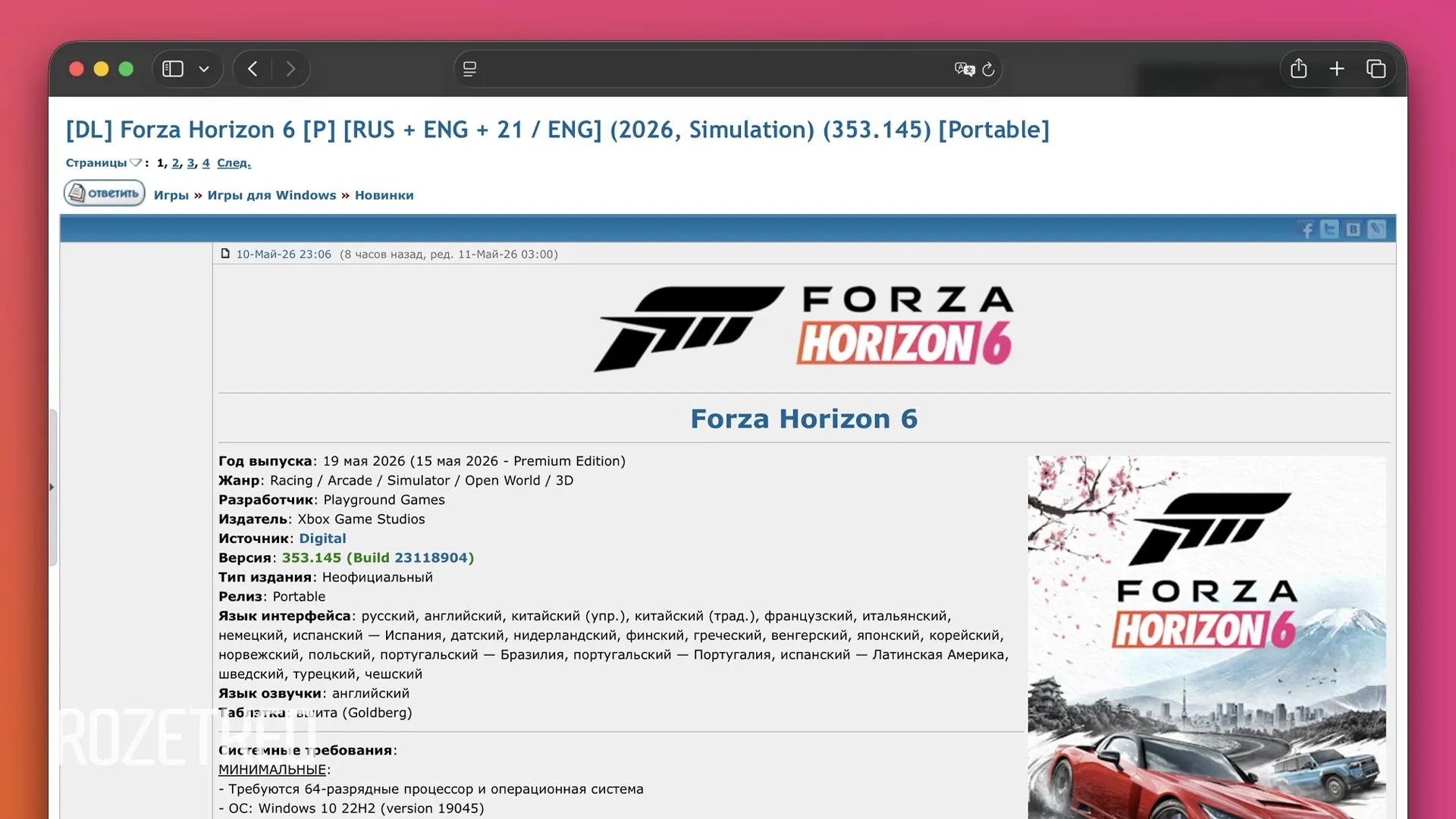Open a new tab with the plus icon
This screenshot has height=819, width=1456.
(1337, 69)
